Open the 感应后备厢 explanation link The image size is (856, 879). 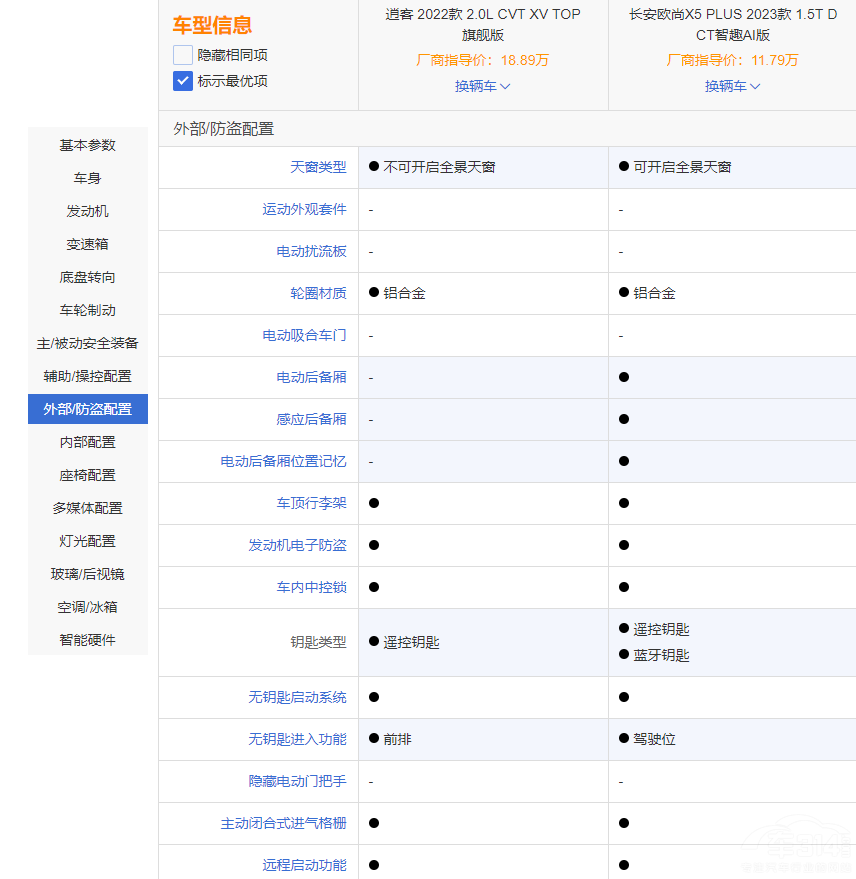coord(313,419)
